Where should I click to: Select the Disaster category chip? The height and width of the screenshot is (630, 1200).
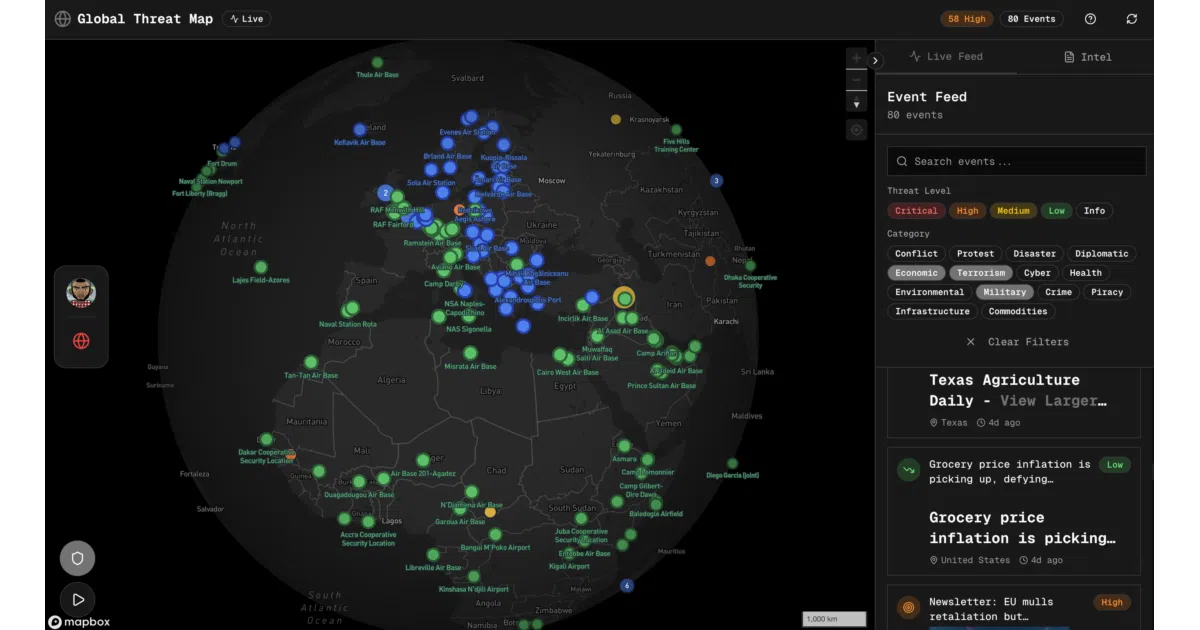click(1034, 254)
